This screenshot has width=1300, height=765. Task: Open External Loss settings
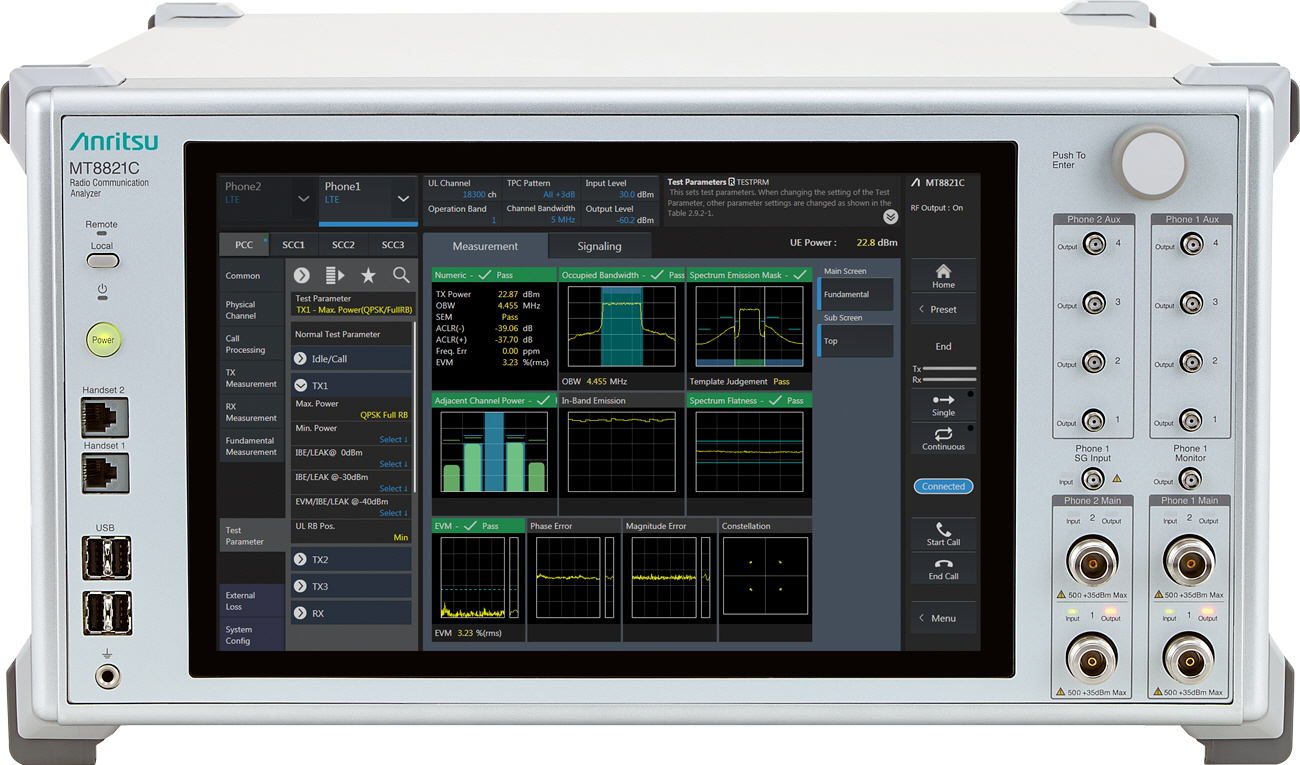click(x=252, y=601)
